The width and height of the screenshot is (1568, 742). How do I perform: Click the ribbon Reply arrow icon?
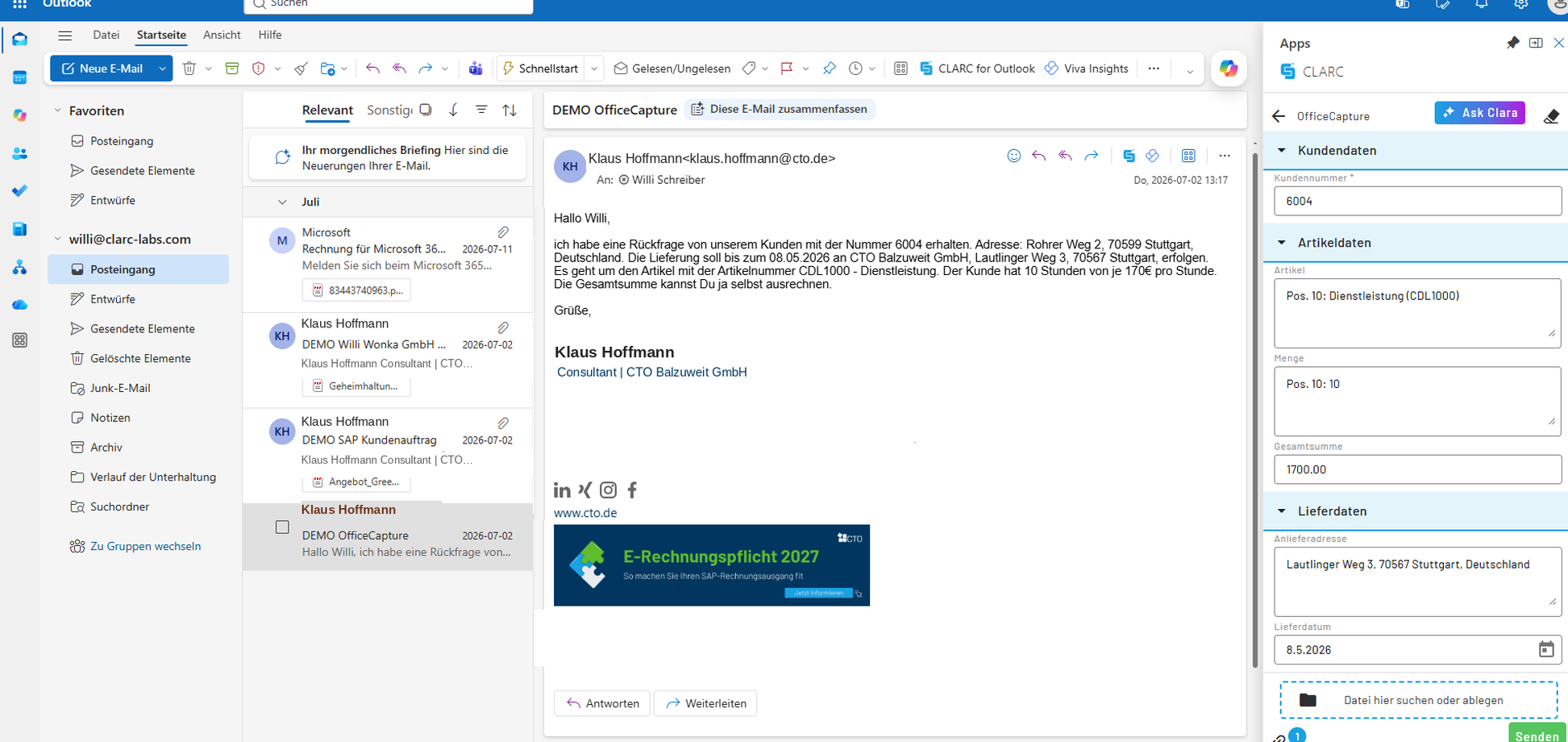click(x=372, y=69)
